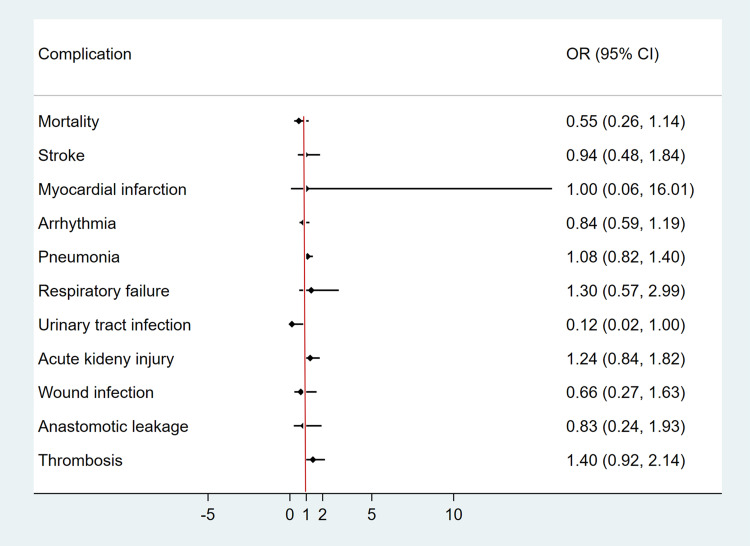Click the 5 axis tick label
The height and width of the screenshot is (546, 750).
tap(372, 515)
